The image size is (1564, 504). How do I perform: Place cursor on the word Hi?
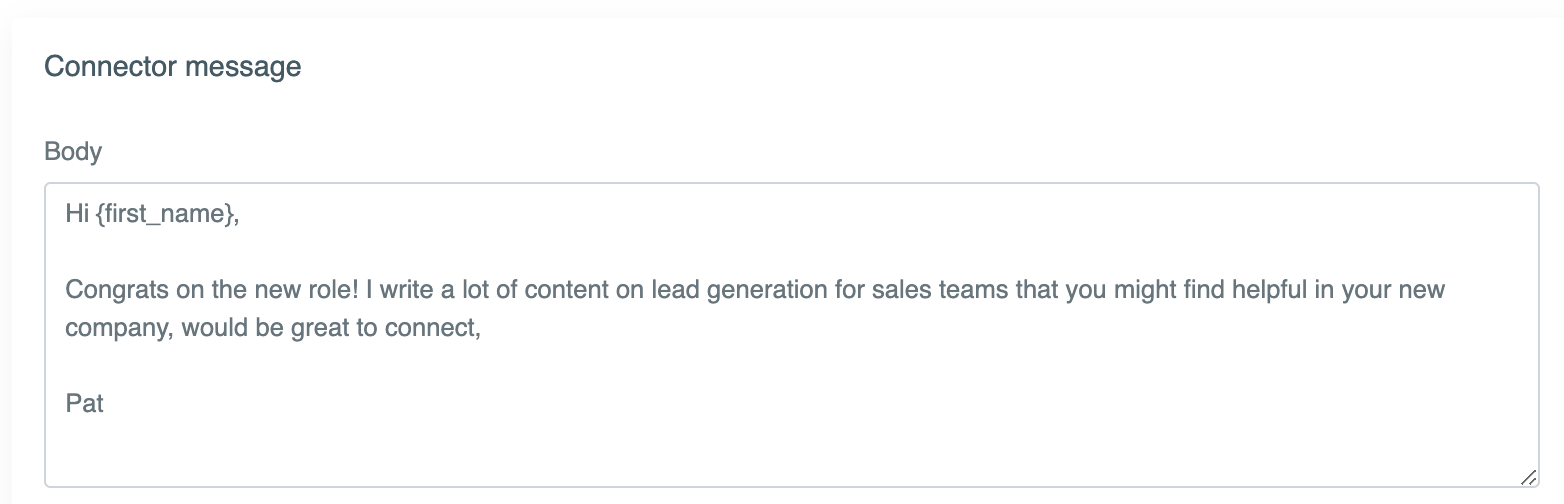point(77,213)
